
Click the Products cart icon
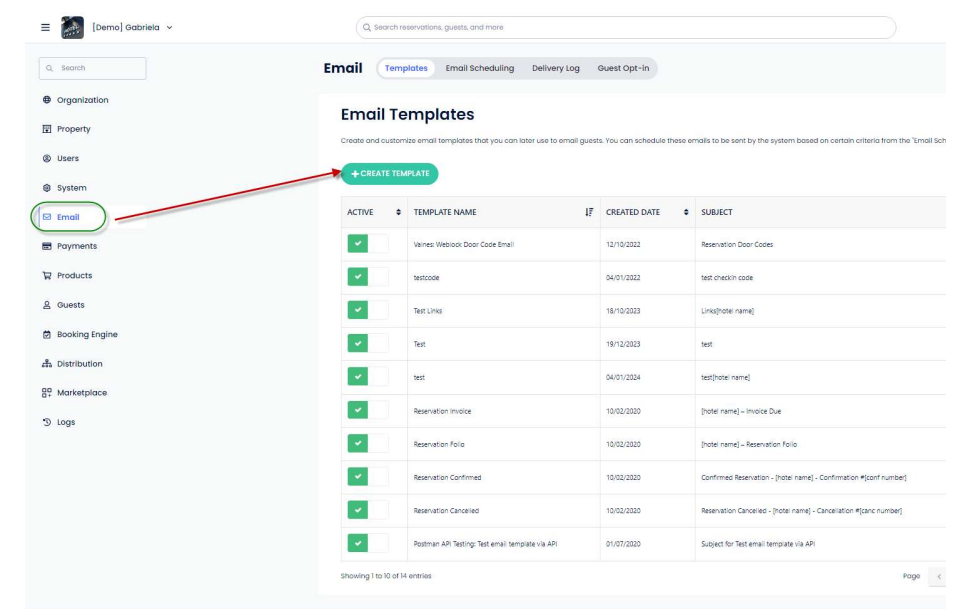tap(46, 275)
